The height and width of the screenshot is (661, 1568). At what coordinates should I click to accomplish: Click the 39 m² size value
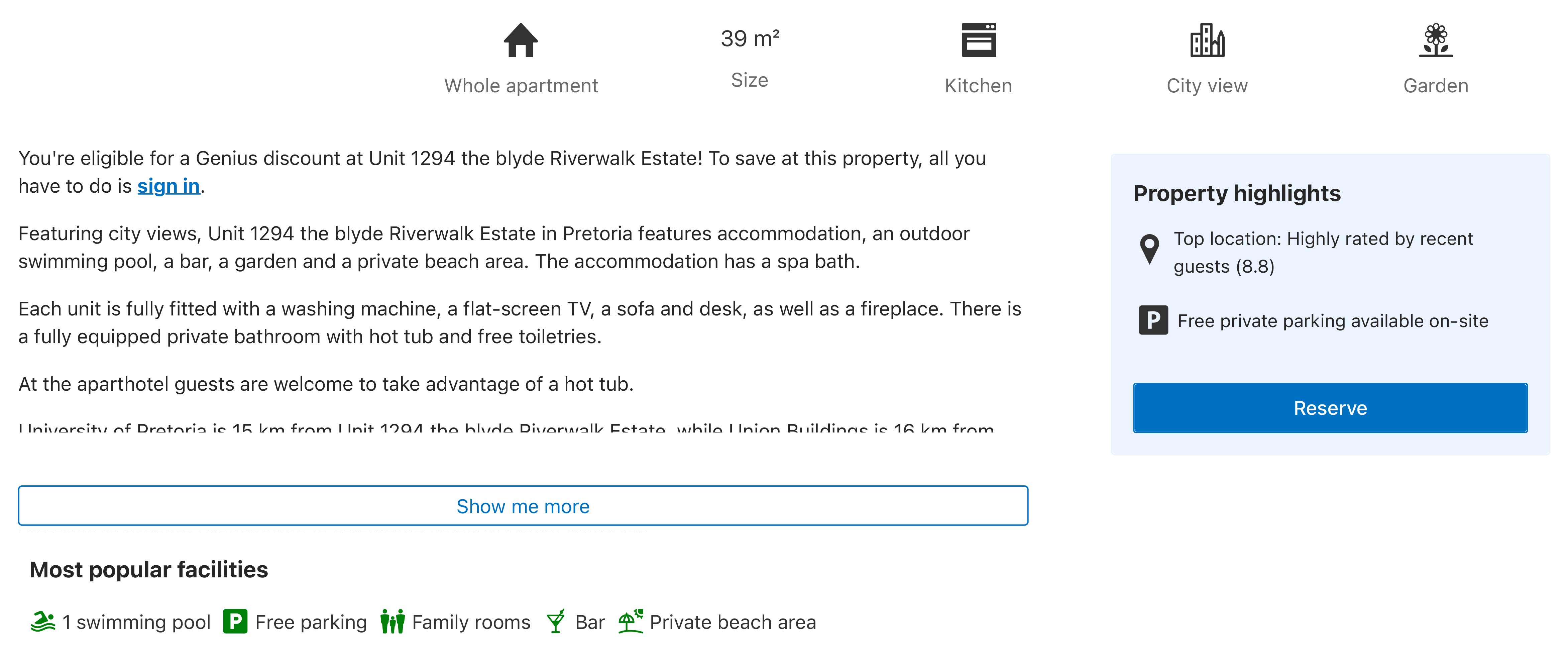pyautogui.click(x=749, y=38)
